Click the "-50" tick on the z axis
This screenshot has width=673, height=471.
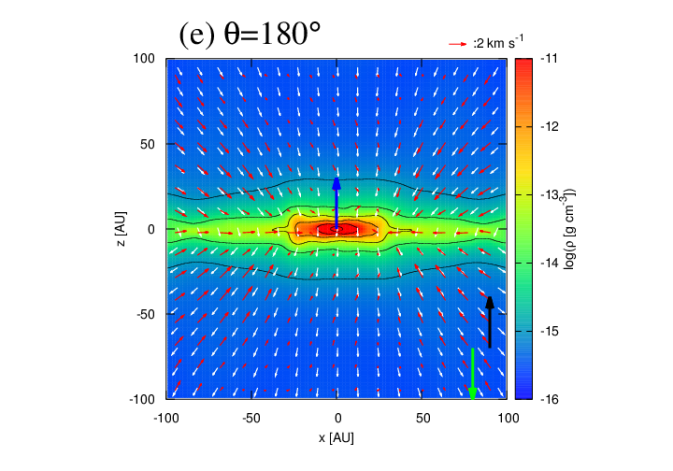(x=146, y=314)
